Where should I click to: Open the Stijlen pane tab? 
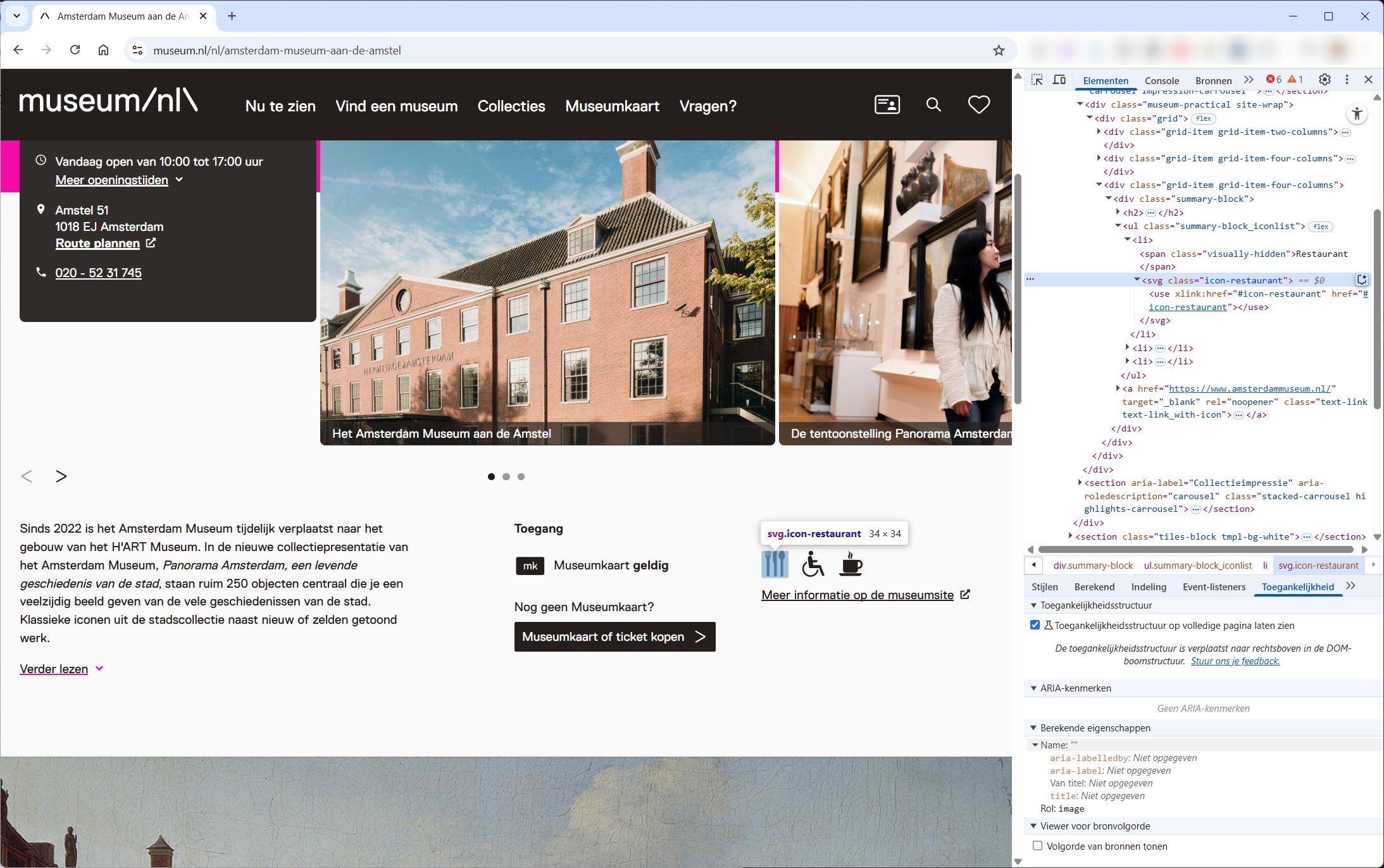click(x=1044, y=586)
